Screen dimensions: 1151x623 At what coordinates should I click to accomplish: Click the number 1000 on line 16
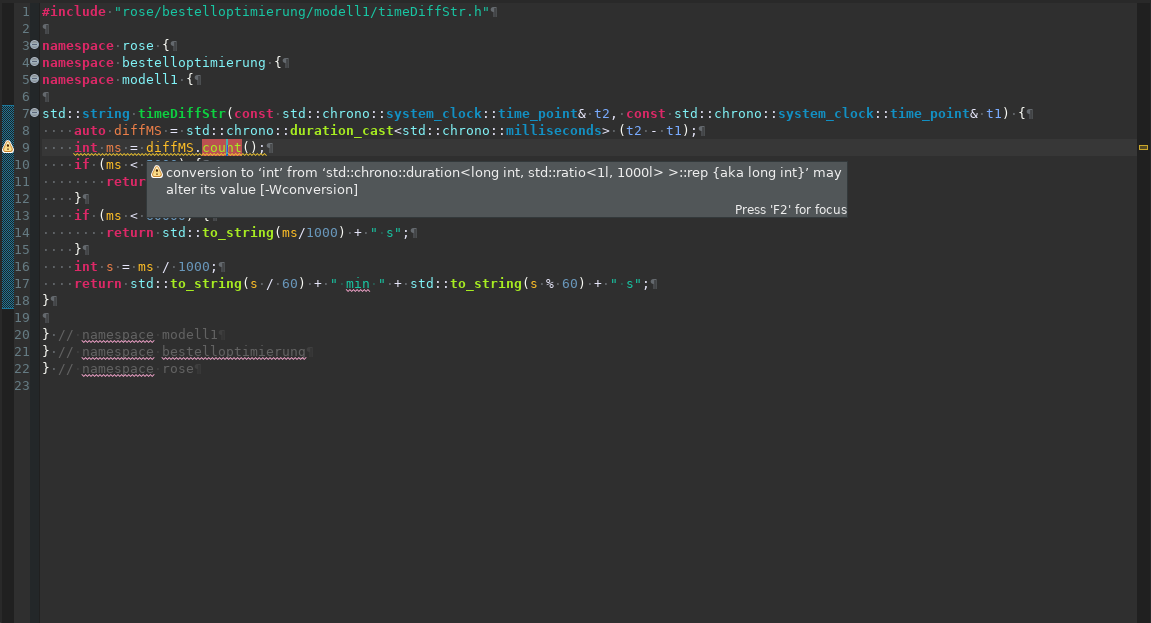point(194,266)
